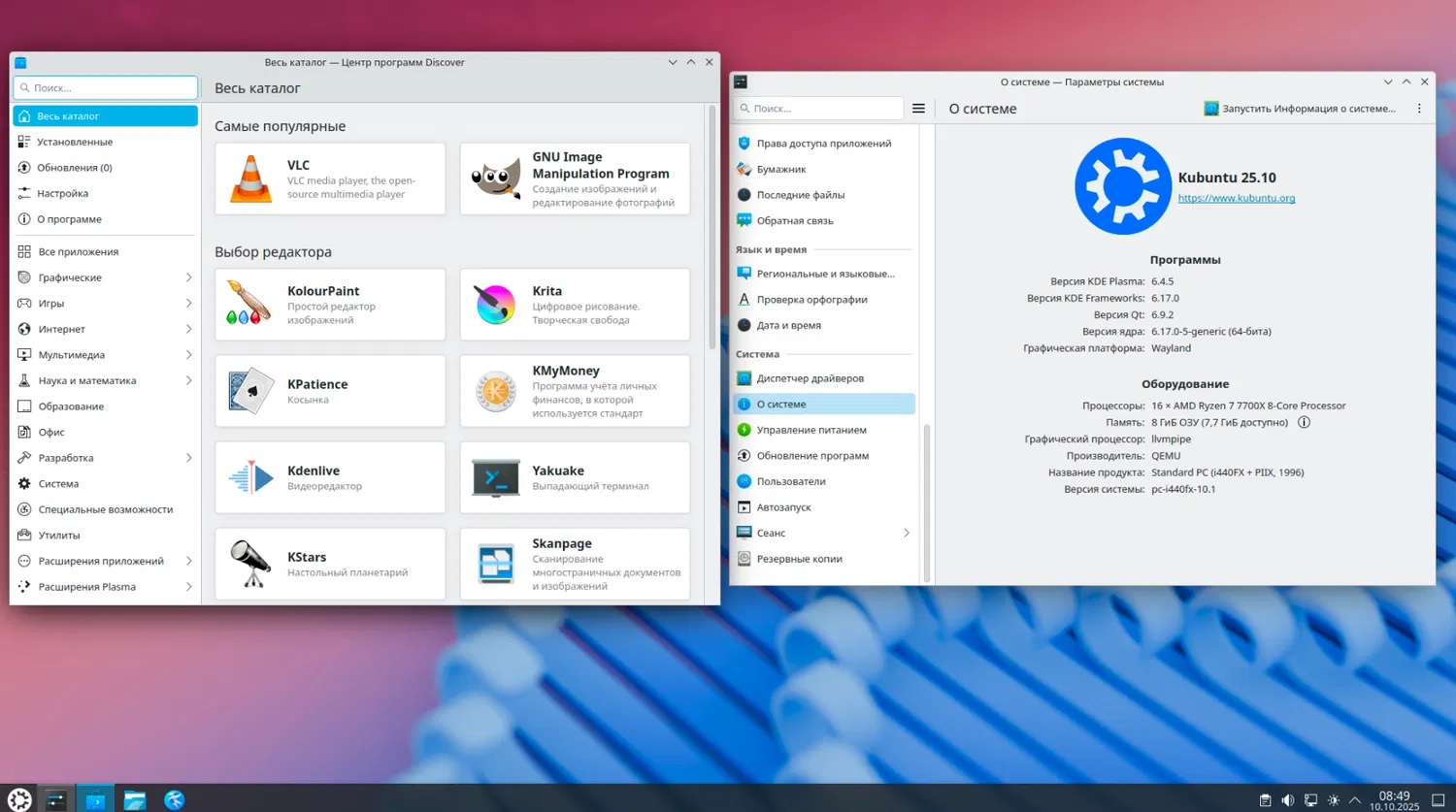Image resolution: width=1456 pixels, height=812 pixels.
Task: Open the kebab menu in About page header
Action: [1419, 109]
